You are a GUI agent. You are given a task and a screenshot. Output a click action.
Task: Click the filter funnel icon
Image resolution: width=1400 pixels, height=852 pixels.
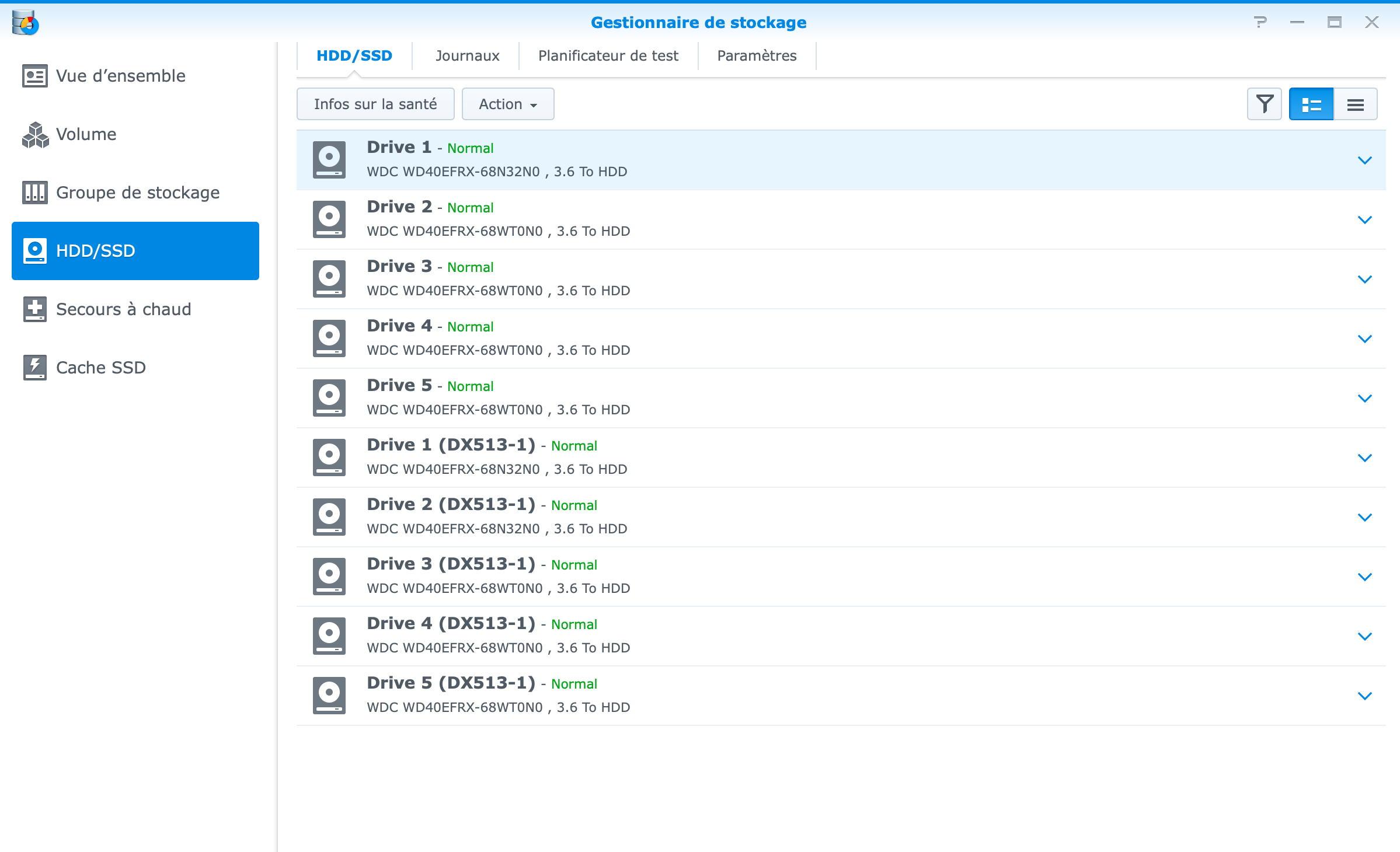[x=1264, y=104]
